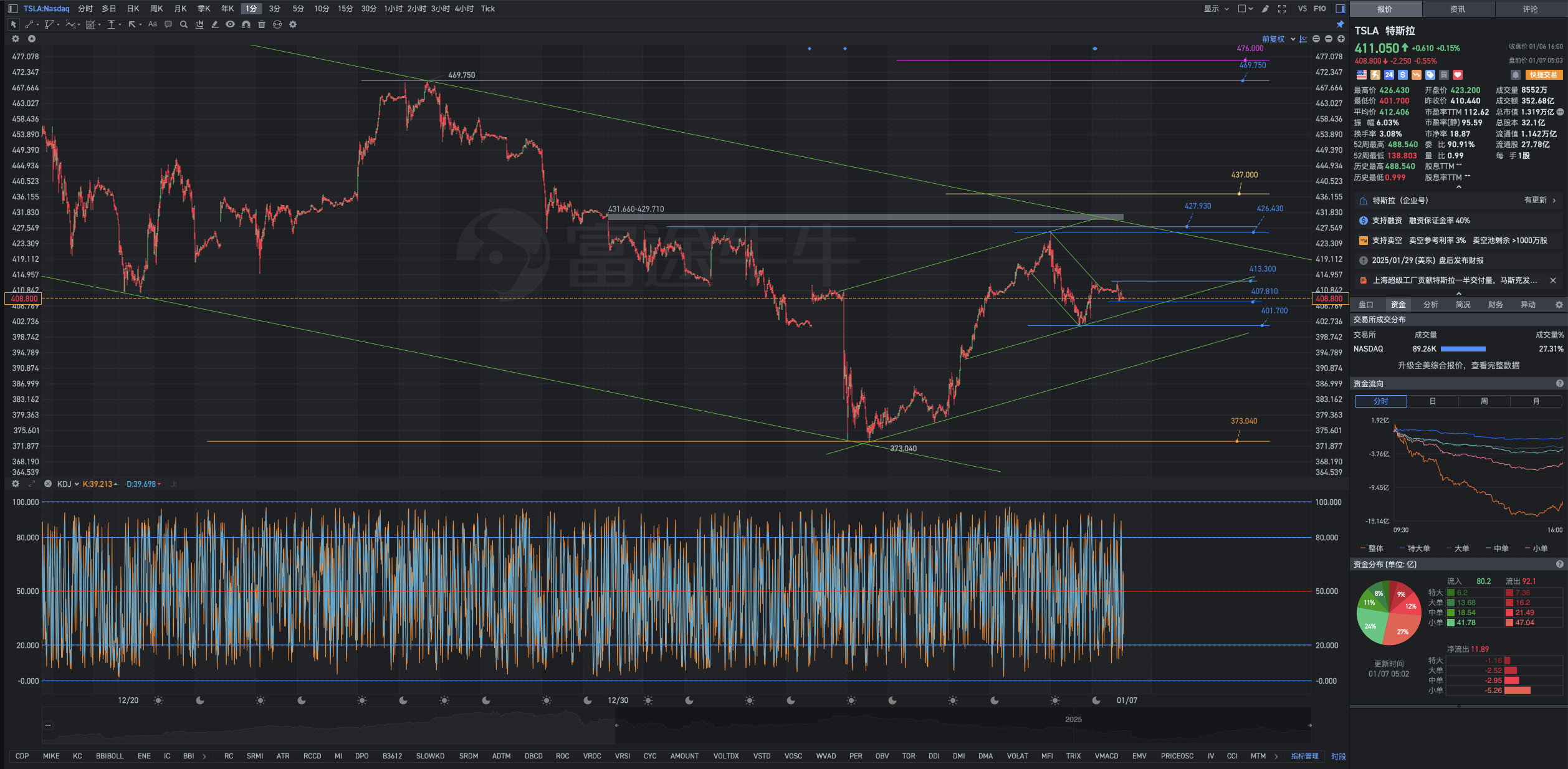Screen dimensions: 1568x769
Task: Select the cursor pointer drawing tool
Action: point(13,24)
